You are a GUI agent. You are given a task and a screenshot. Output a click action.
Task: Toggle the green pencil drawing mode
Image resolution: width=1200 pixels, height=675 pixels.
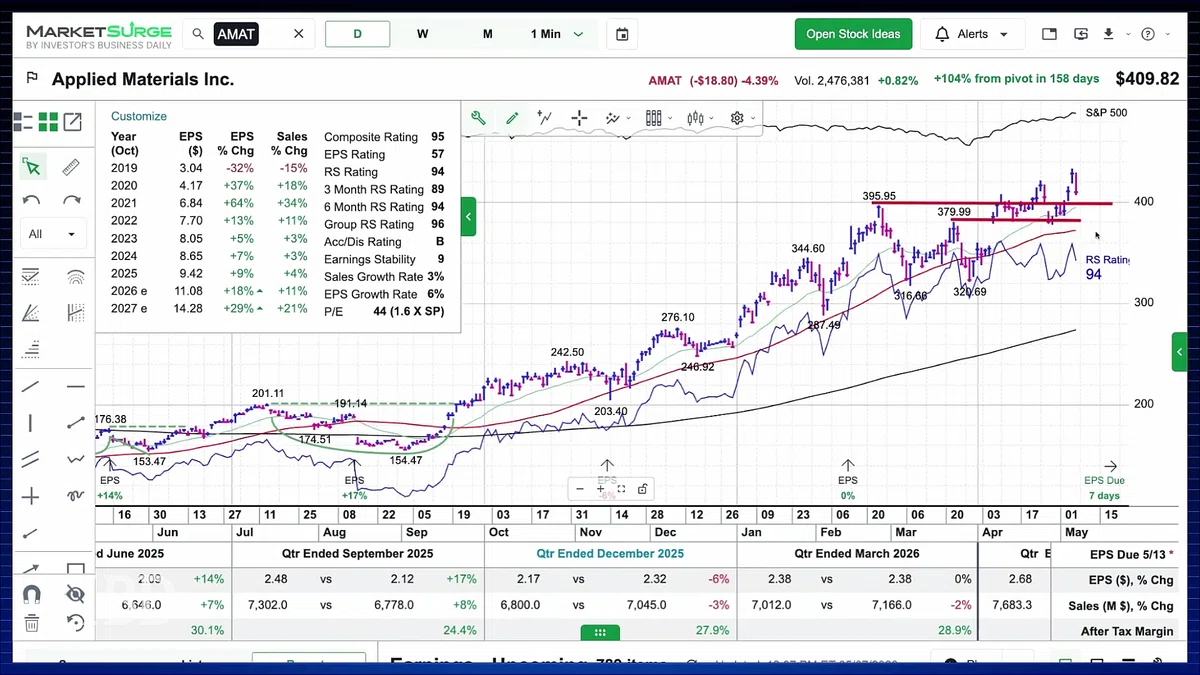(512, 118)
